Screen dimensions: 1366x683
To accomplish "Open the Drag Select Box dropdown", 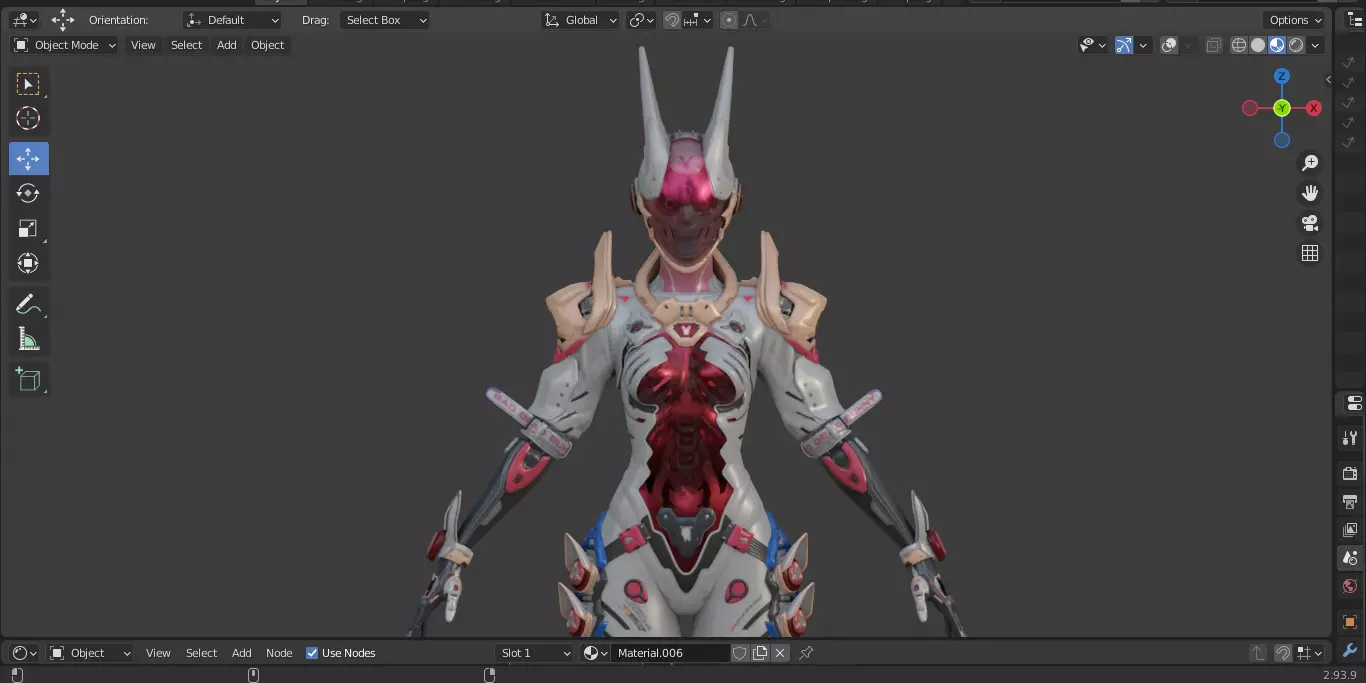I will point(385,20).
